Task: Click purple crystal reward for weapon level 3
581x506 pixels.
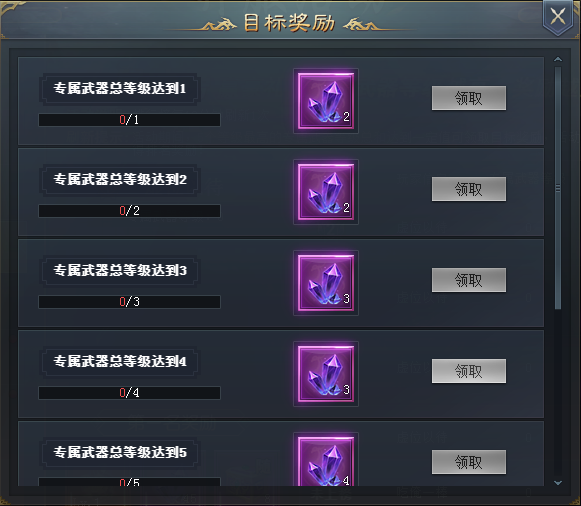Action: (326, 283)
